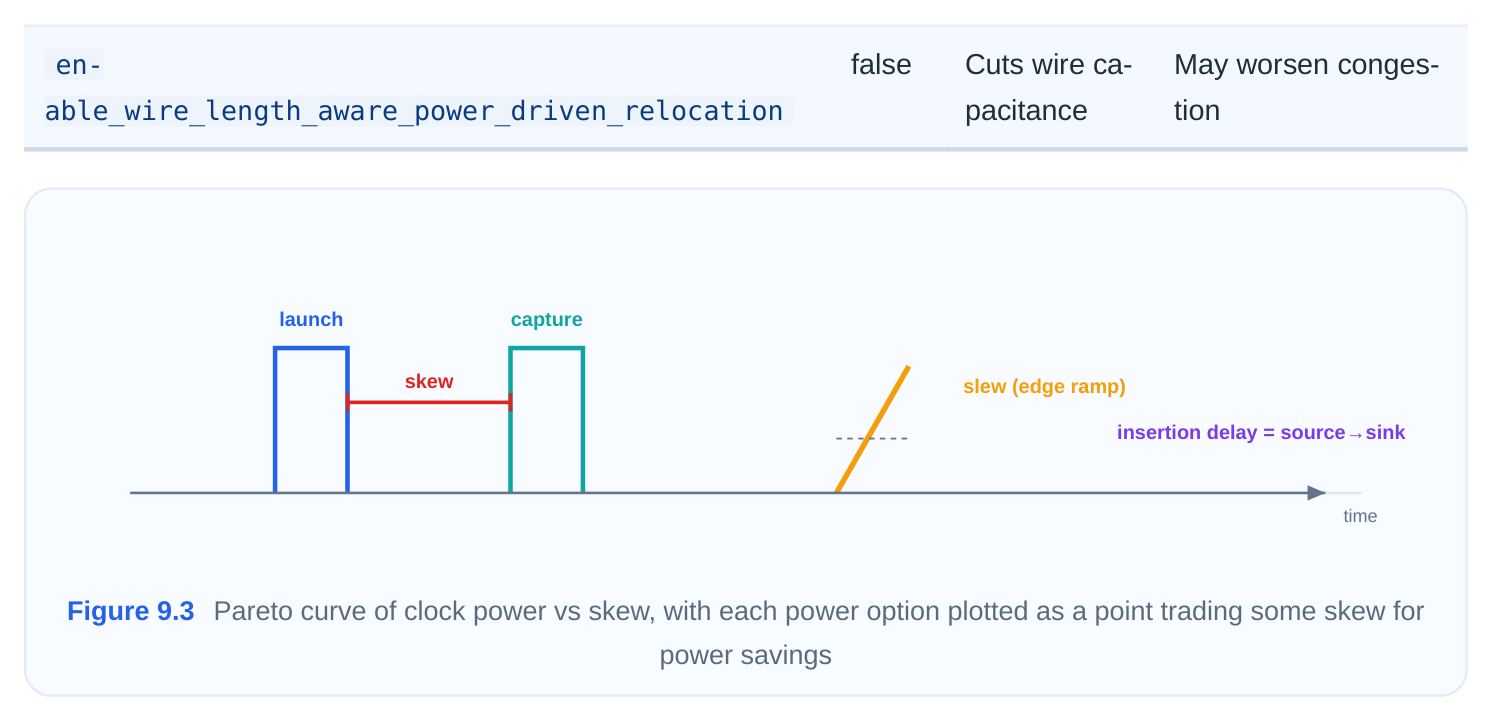Click the 'false' default value cell
The height and width of the screenshot is (723, 1494).
tap(881, 65)
